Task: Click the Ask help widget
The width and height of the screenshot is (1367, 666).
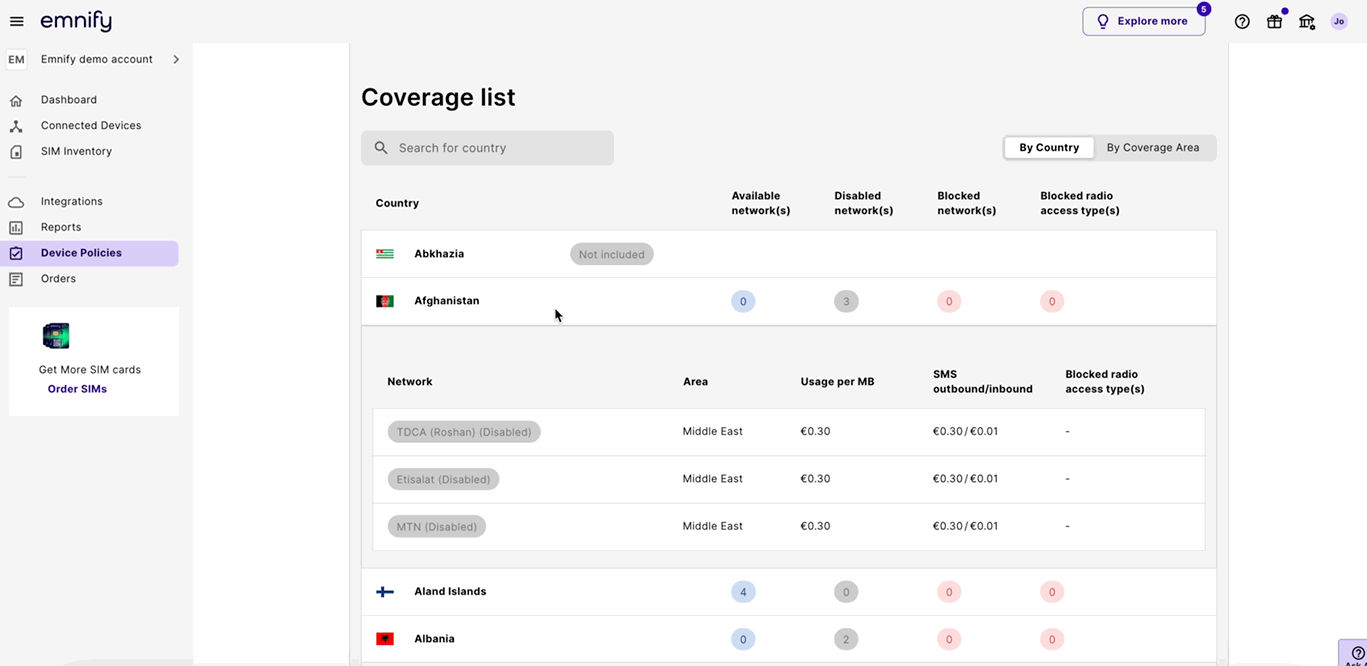Action: 1354,653
